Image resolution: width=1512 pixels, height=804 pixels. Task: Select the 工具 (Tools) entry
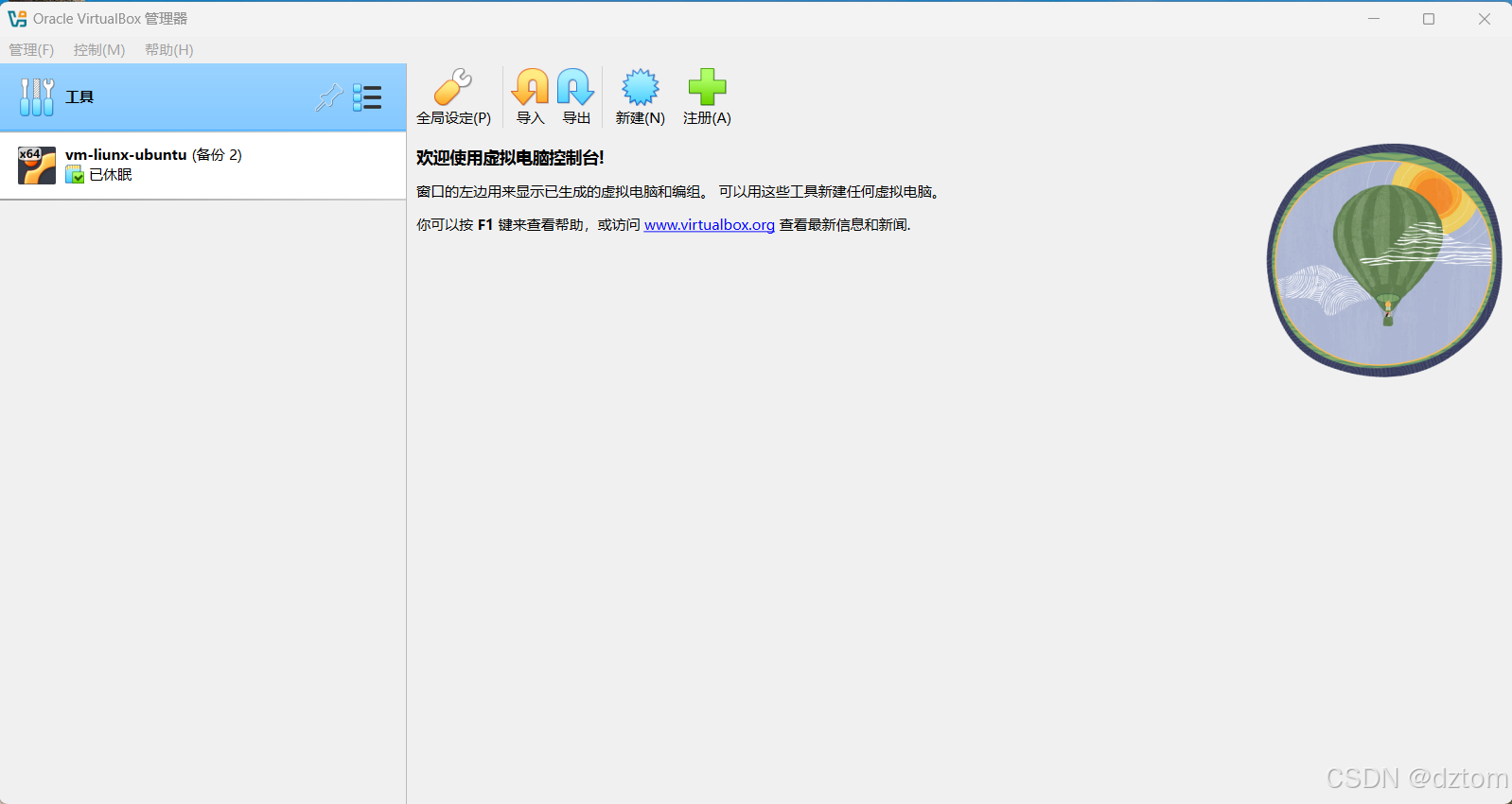tap(203, 97)
